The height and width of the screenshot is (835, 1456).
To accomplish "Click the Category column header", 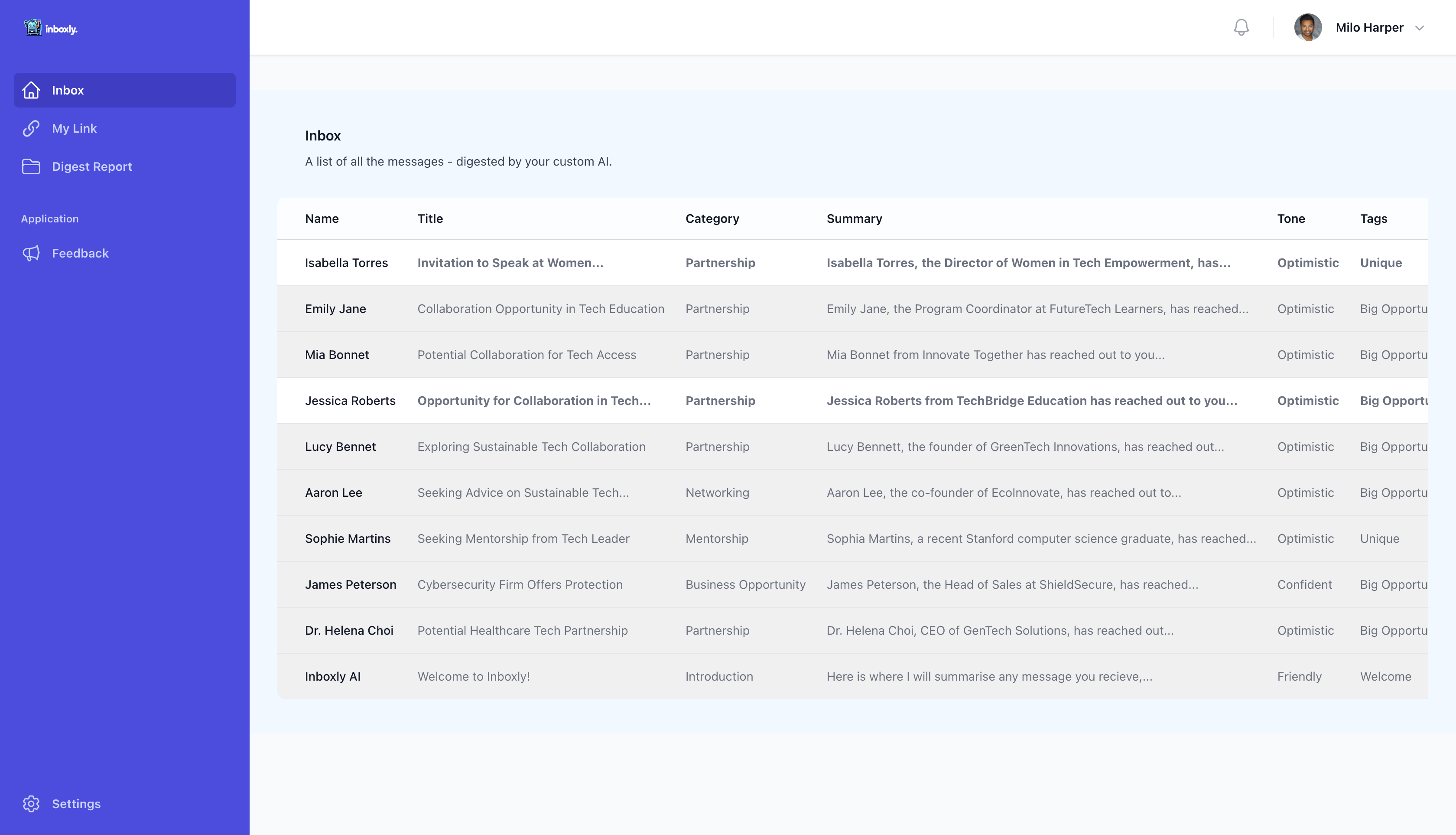I will pos(712,219).
